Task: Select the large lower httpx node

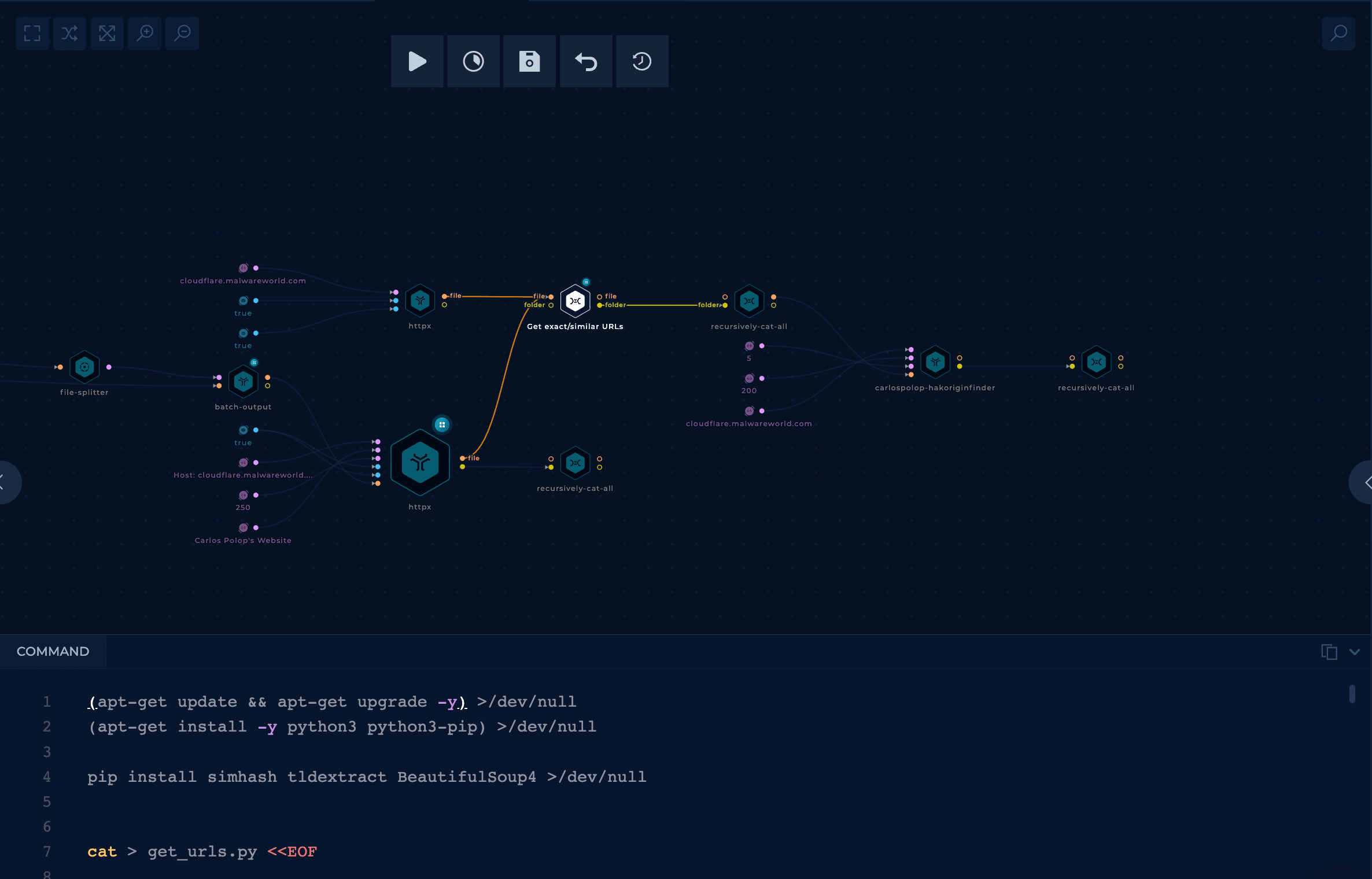Action: tap(420, 462)
